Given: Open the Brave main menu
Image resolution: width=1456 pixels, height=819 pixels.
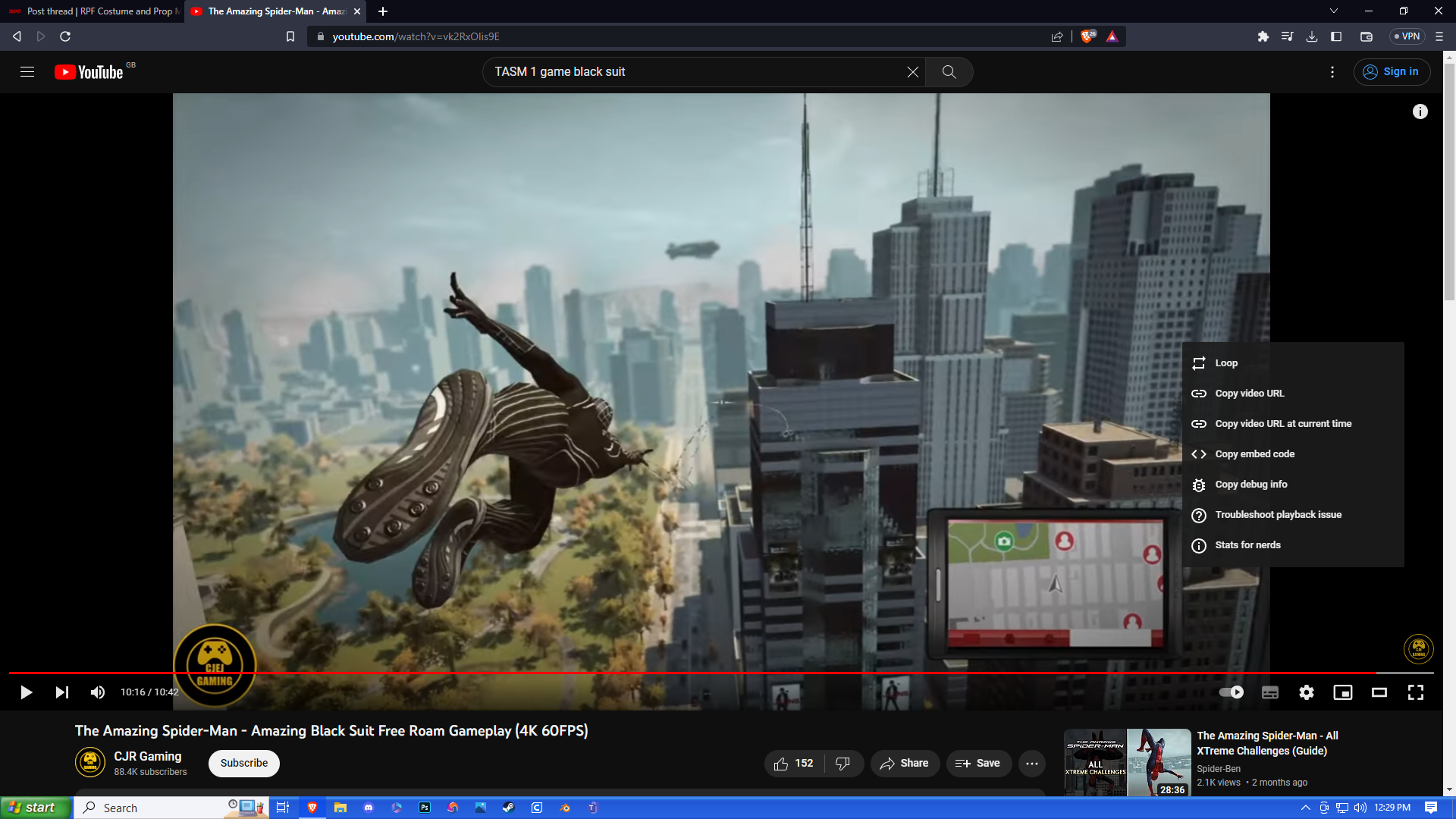Looking at the screenshot, I should coord(1439,36).
